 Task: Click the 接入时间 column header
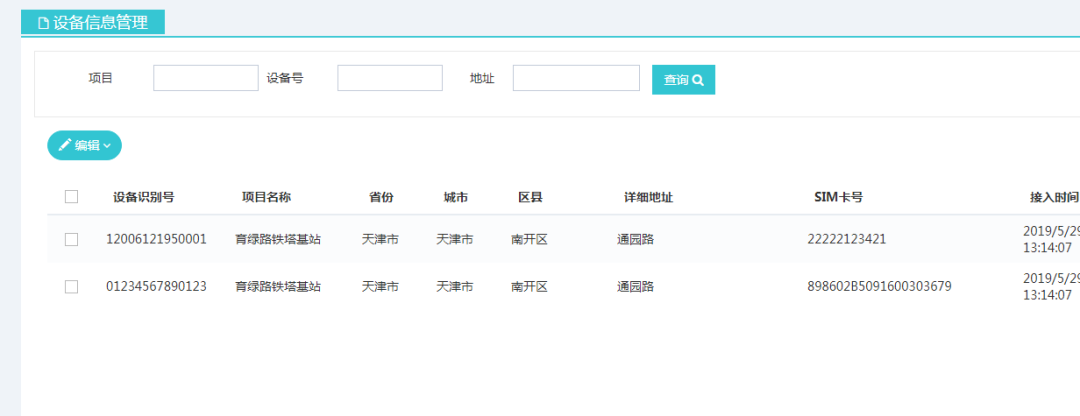pos(1054,197)
